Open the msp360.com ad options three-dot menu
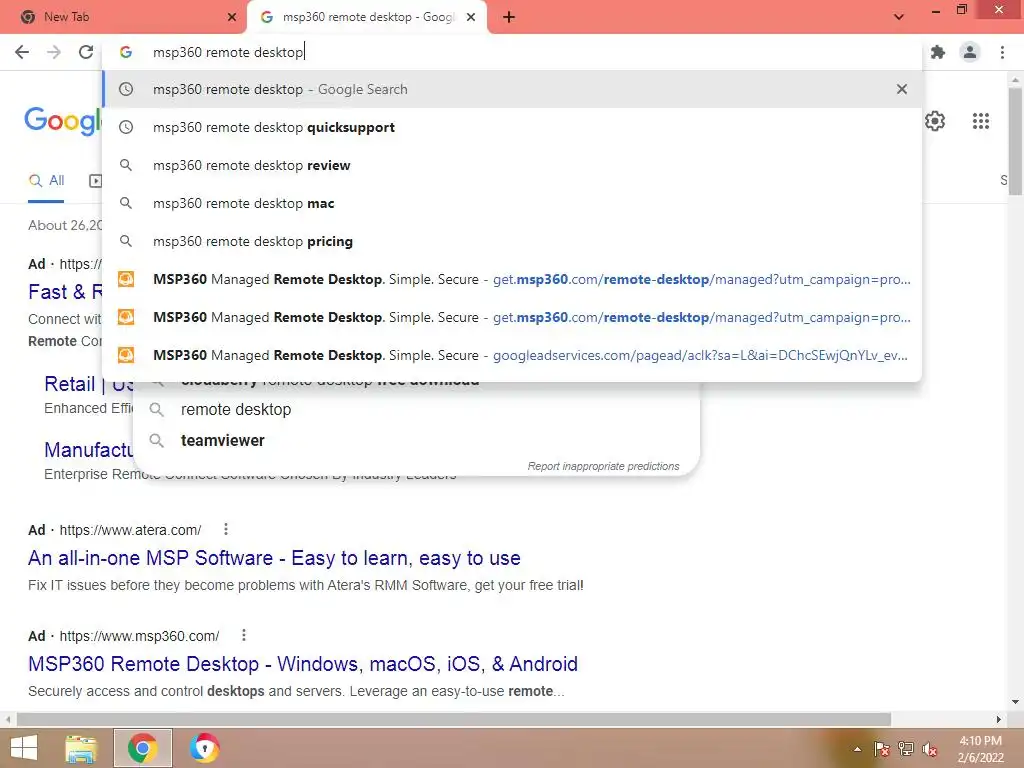Viewport: 1024px width, 768px height. tap(244, 635)
